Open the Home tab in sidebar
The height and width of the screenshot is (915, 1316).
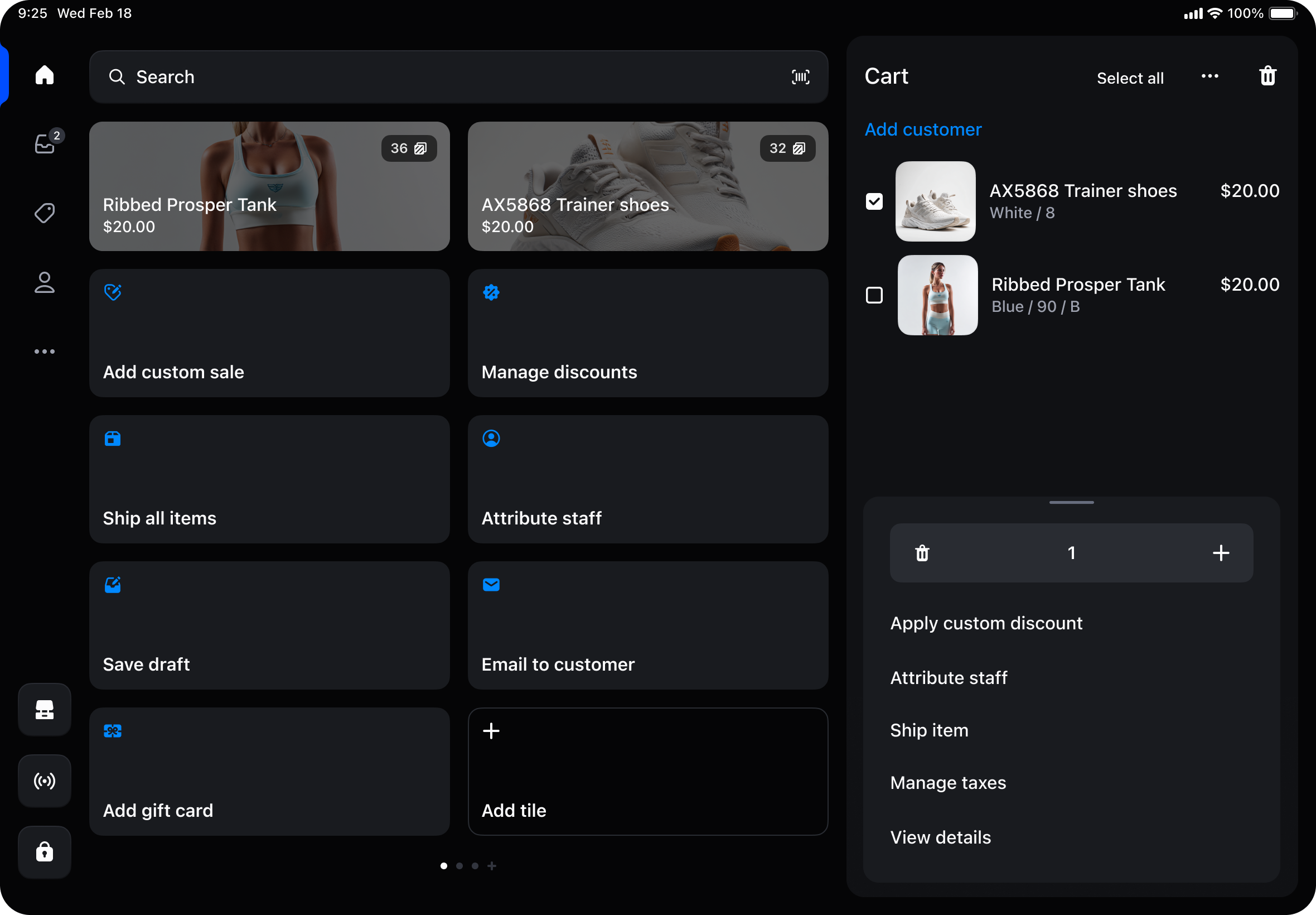tap(44, 75)
